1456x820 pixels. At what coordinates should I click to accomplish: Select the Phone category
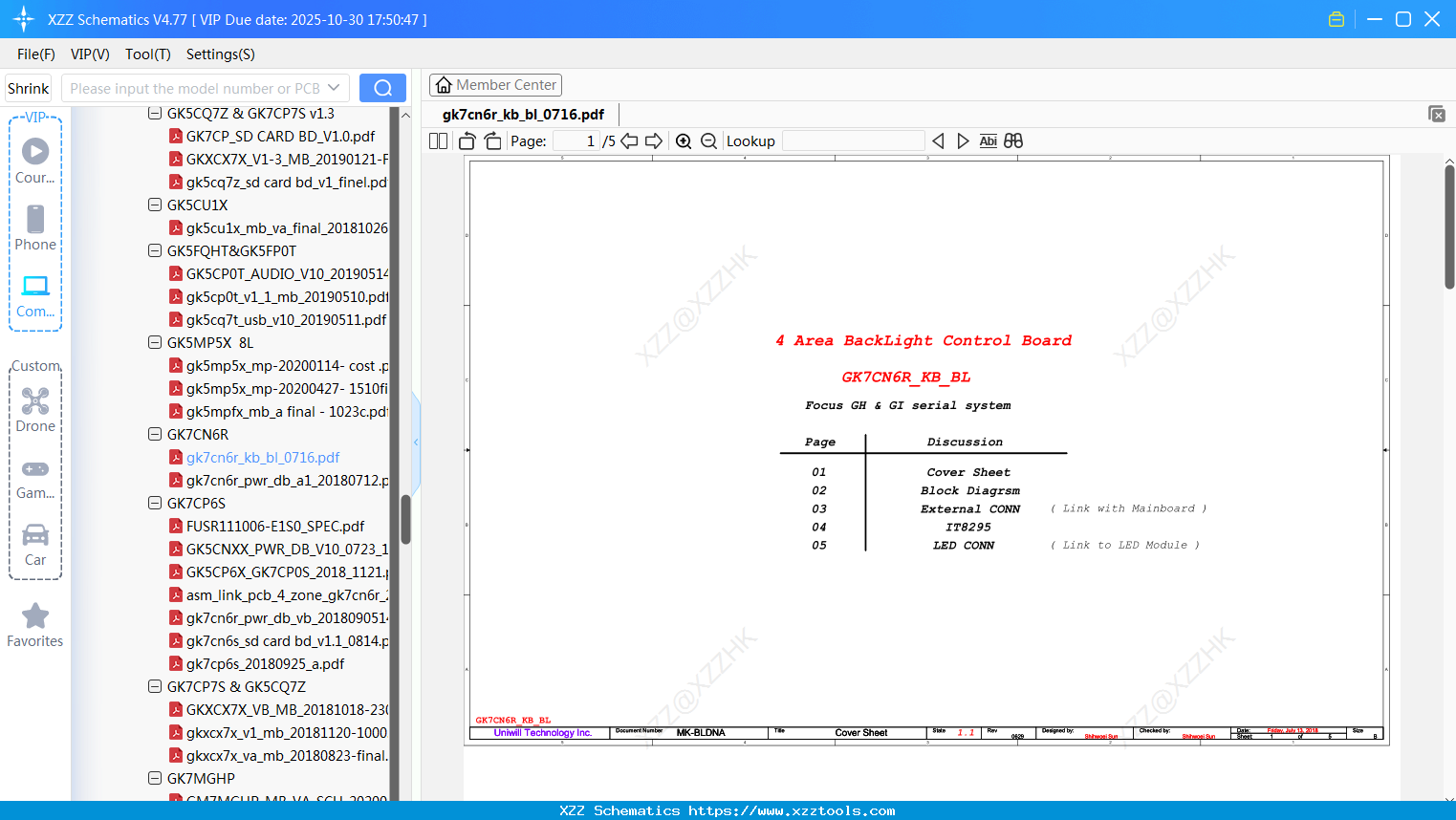pyautogui.click(x=35, y=227)
